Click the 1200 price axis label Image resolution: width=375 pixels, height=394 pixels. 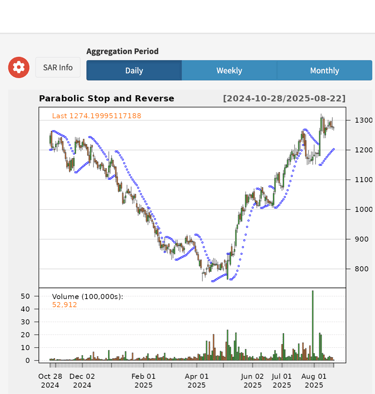pos(364,150)
